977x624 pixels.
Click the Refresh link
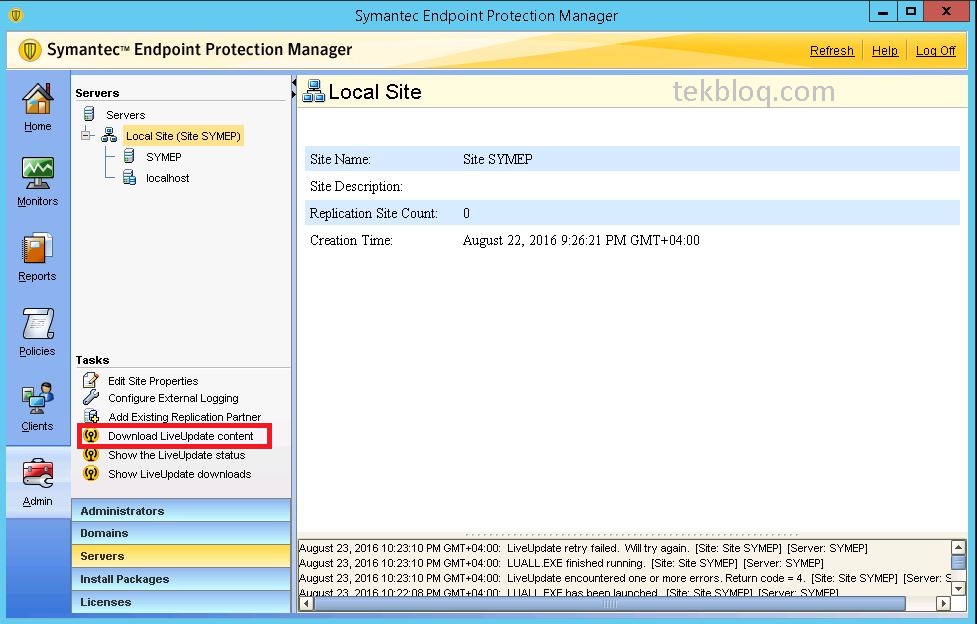click(831, 50)
